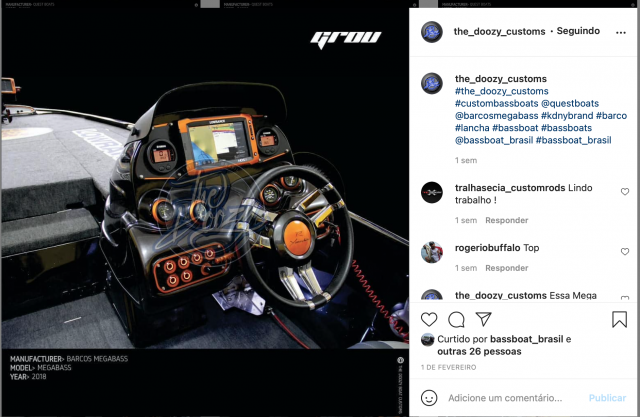Open rogeriobuffalo username link
This screenshot has height=417, width=640.
487,248
